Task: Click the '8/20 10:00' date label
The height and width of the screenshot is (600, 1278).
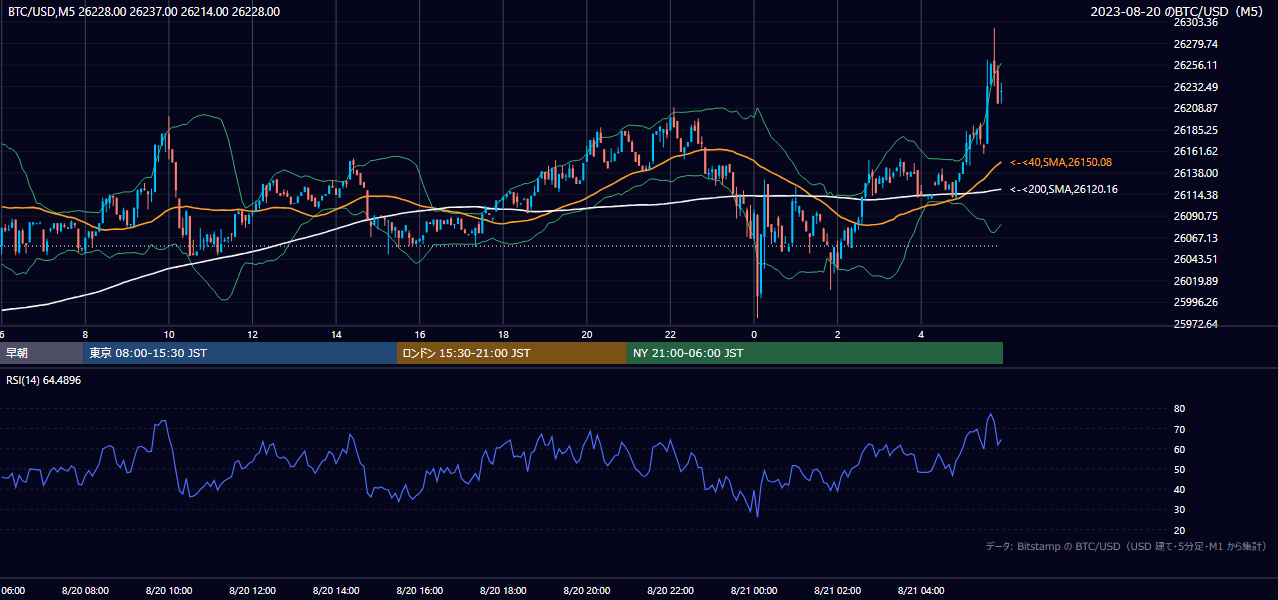Action: [169, 591]
